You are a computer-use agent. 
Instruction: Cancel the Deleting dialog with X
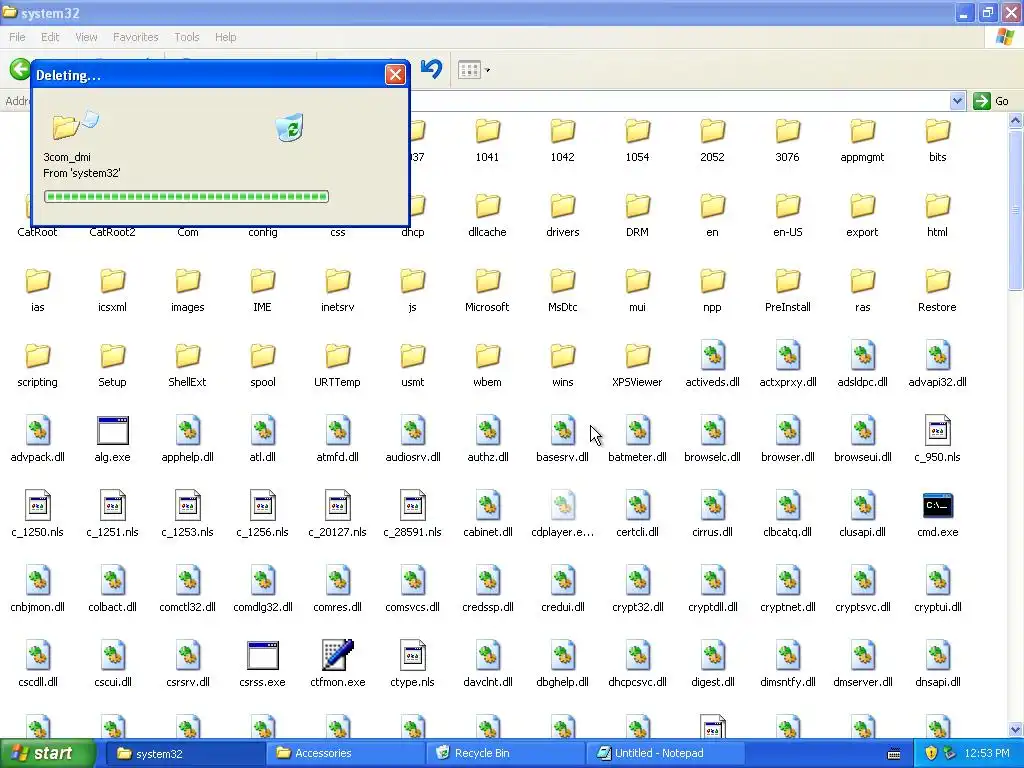[x=395, y=75]
